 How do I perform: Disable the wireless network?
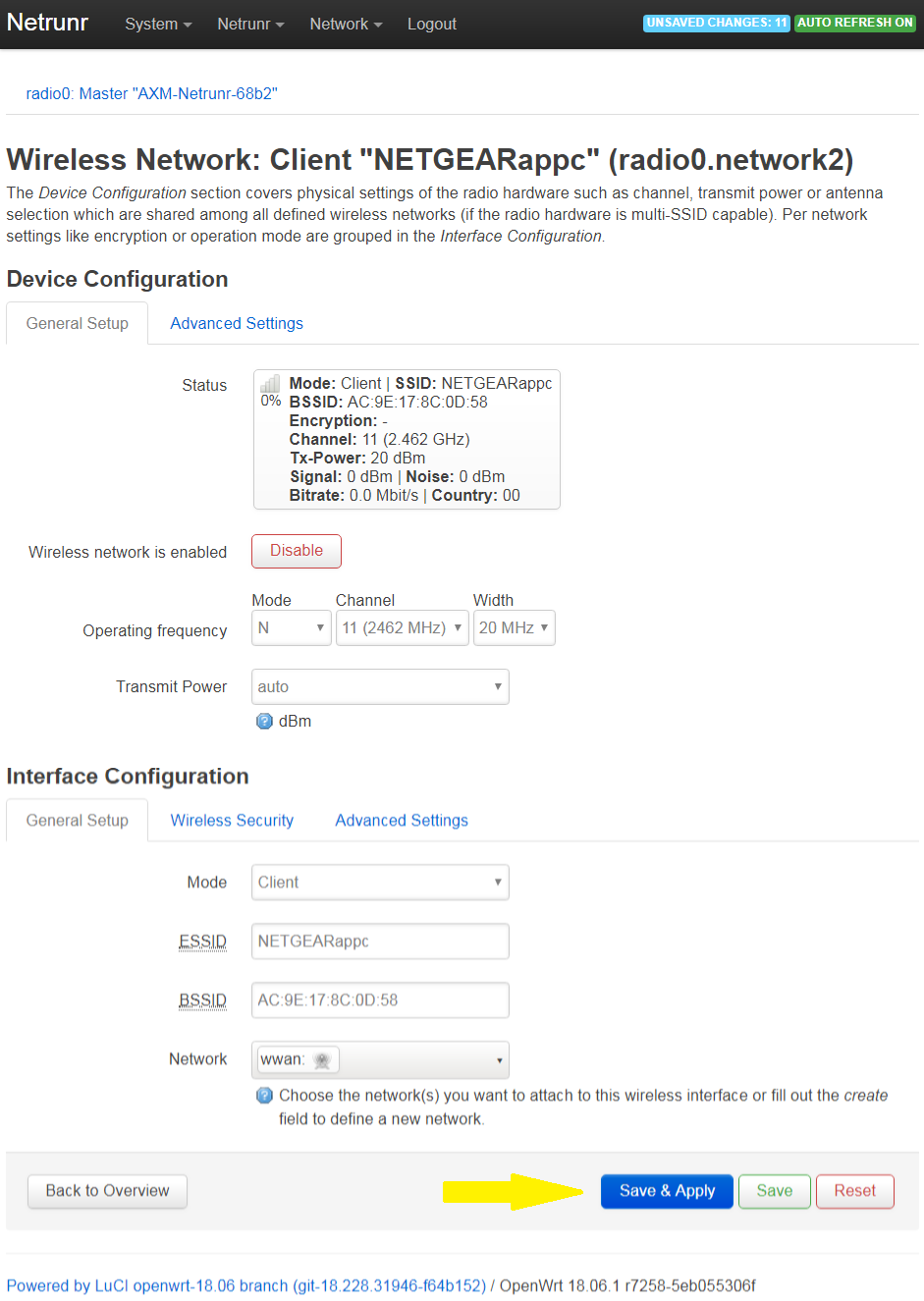point(297,551)
